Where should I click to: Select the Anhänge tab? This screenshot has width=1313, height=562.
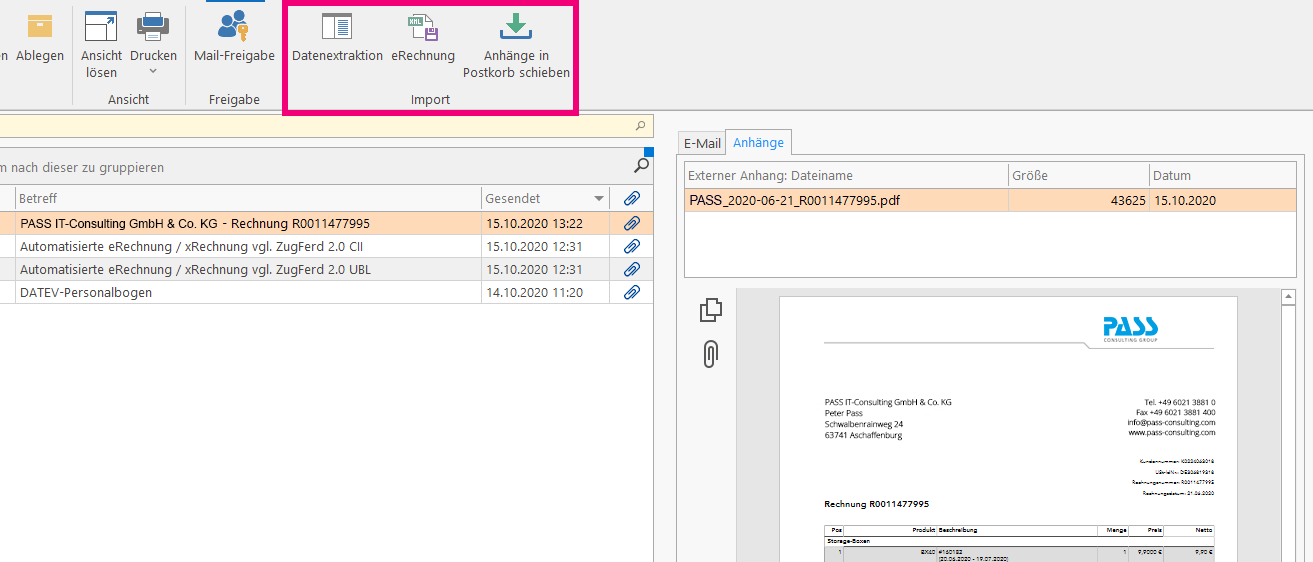click(758, 143)
